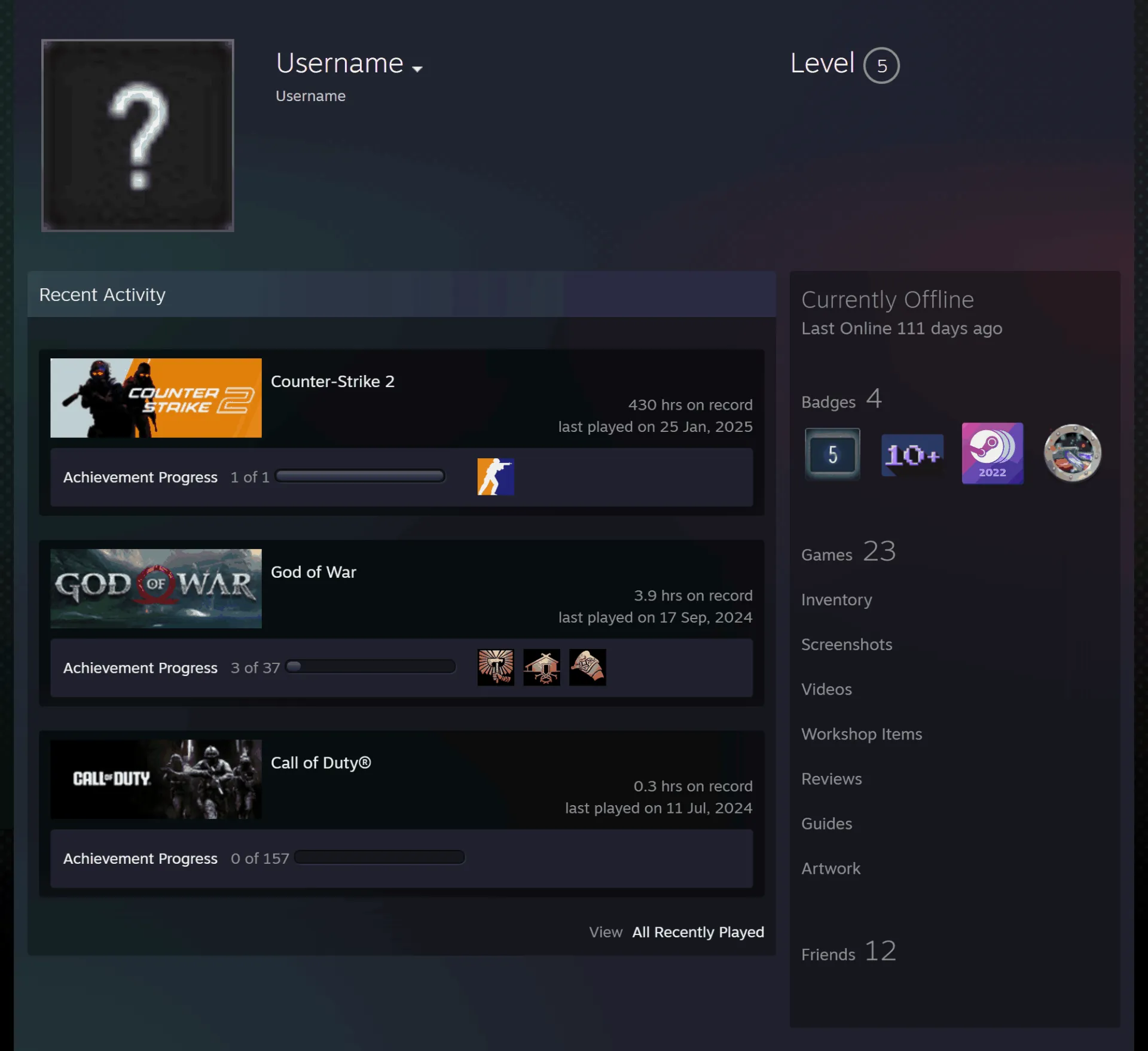Screen dimensions: 1148x1051
Task: Open the level 5 badge
Action: (x=832, y=454)
